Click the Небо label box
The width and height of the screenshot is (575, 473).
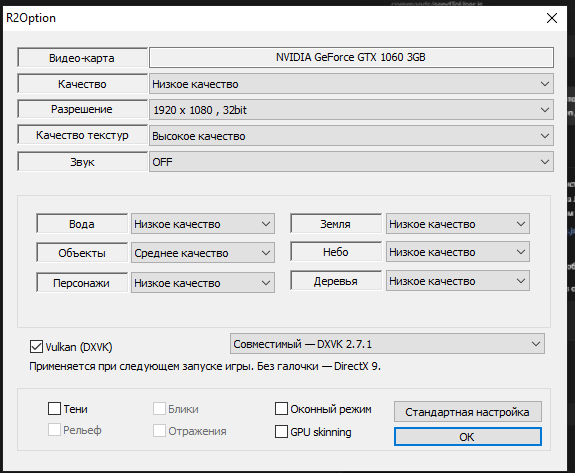[336, 252]
